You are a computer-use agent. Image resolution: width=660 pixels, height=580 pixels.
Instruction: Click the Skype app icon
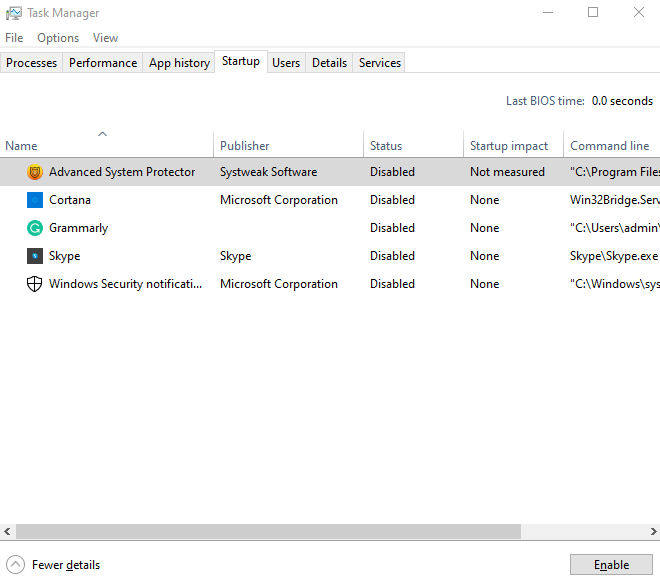tap(35, 256)
